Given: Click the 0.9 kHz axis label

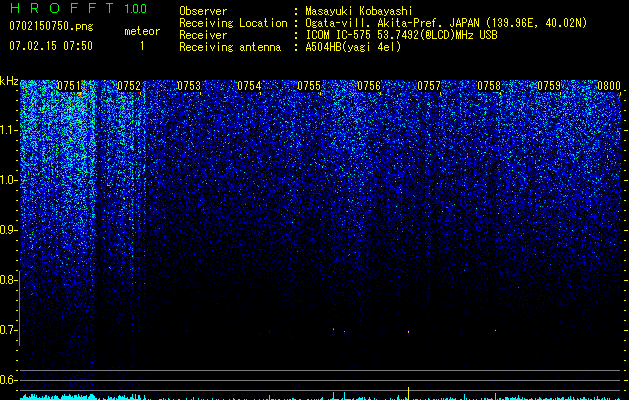Looking at the screenshot, I should click(x=8, y=230).
